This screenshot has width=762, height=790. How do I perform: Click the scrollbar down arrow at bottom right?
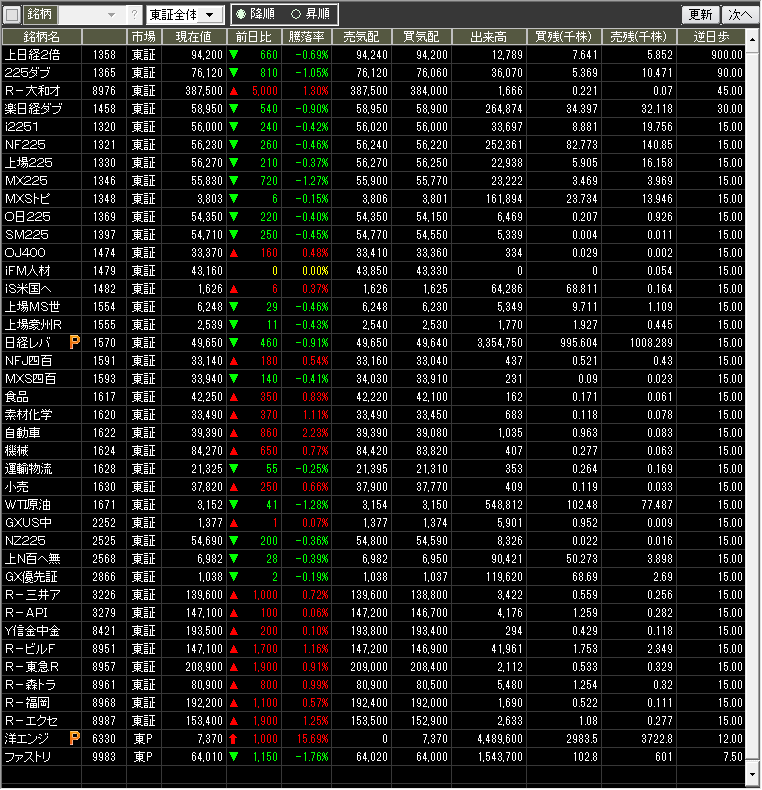(752, 776)
